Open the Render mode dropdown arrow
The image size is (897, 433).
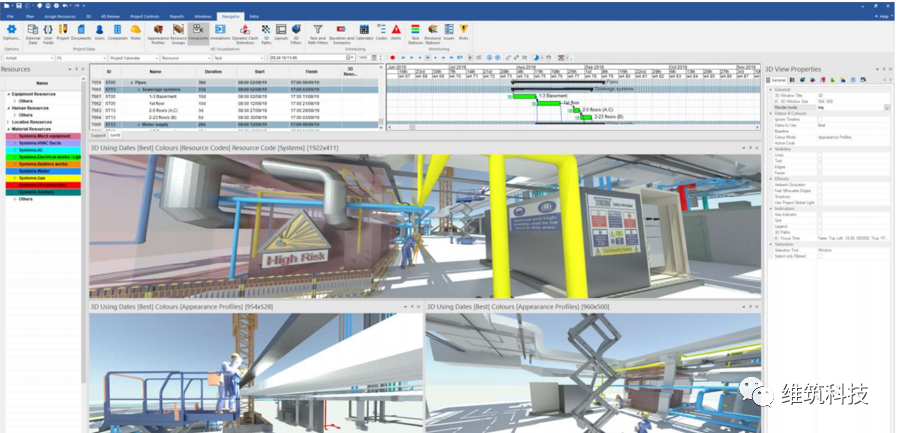click(887, 107)
